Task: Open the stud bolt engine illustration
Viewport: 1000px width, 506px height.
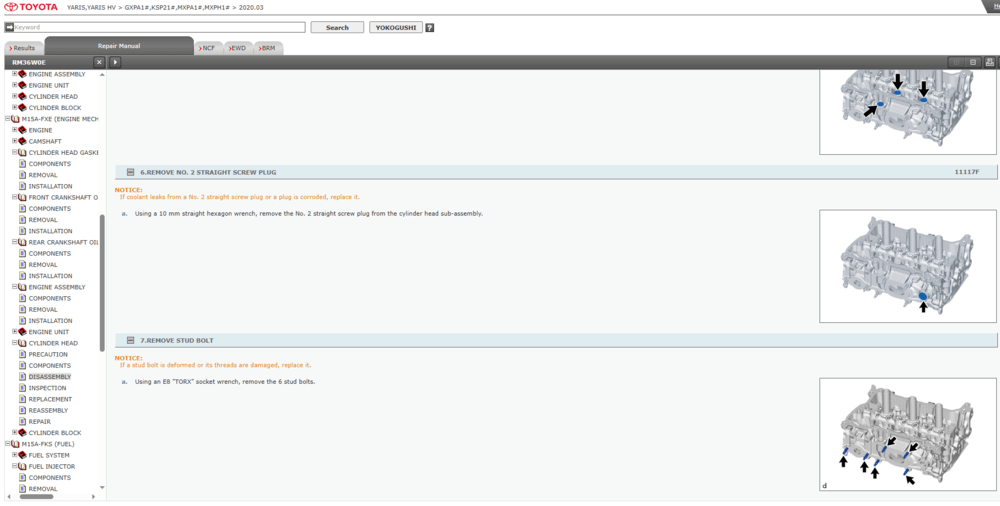Action: coord(907,435)
